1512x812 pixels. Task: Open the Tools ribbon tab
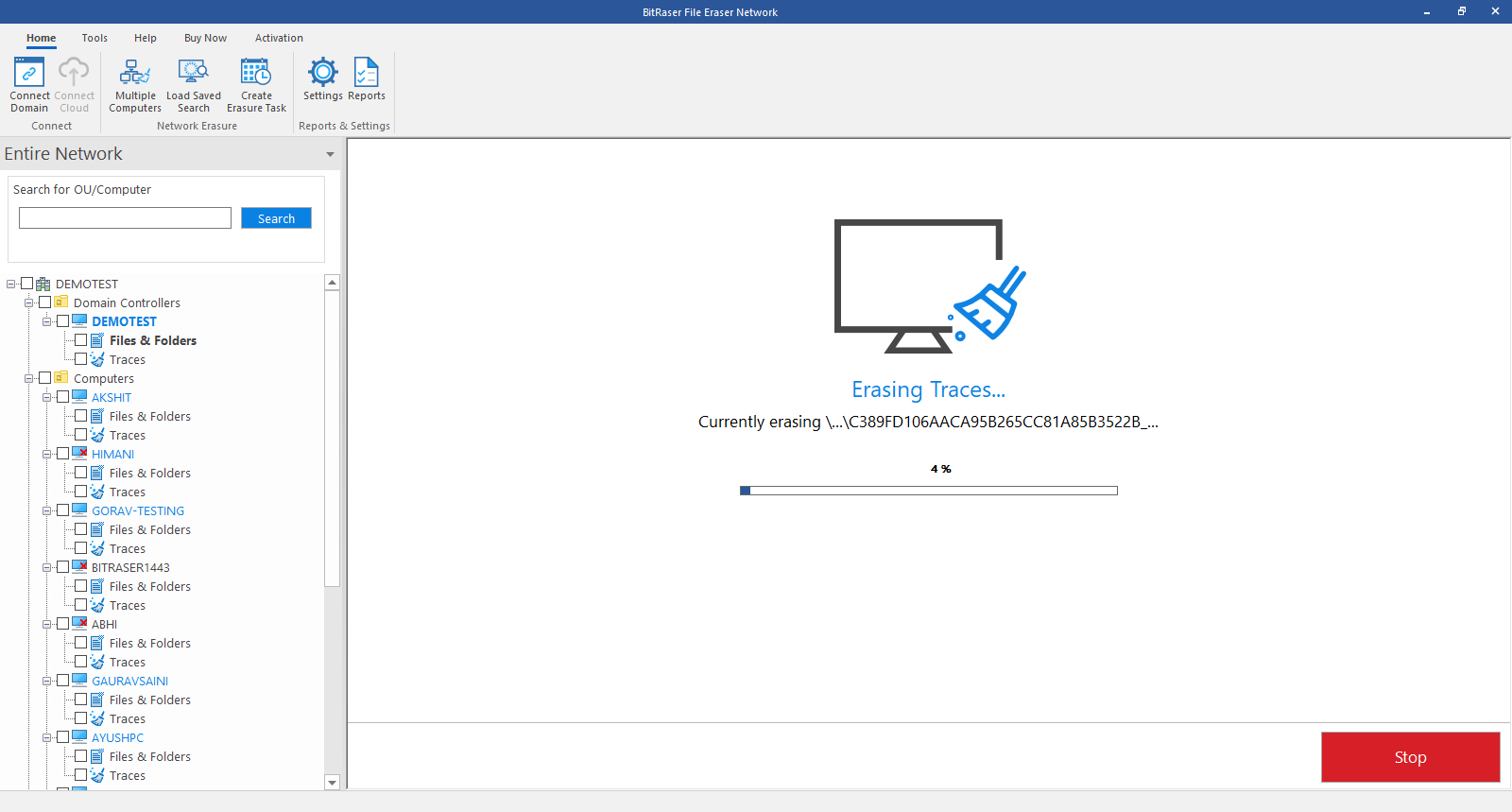(94, 38)
